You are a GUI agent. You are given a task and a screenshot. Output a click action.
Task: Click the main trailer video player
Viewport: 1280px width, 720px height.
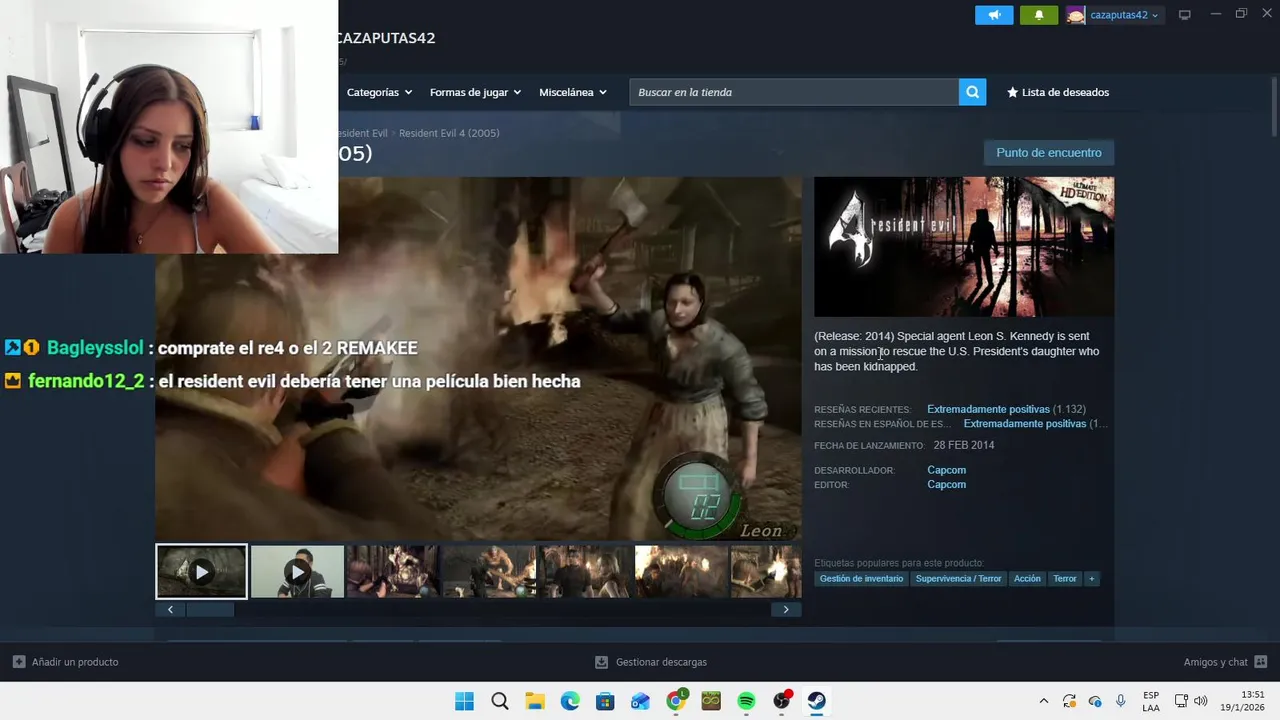click(478, 359)
